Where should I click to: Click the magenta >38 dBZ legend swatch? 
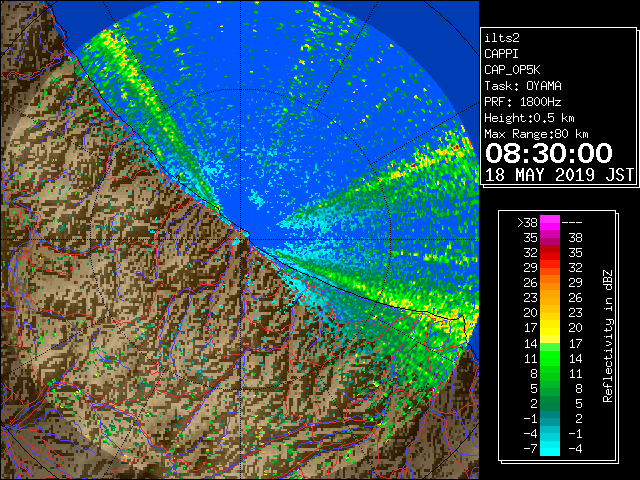pos(550,223)
